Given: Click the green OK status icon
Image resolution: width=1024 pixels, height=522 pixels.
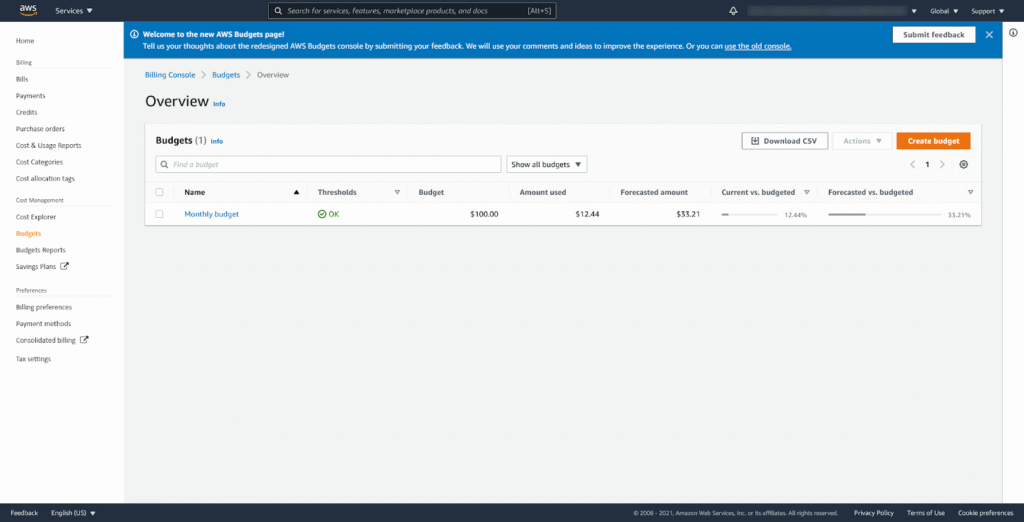Looking at the screenshot, I should coord(321,214).
